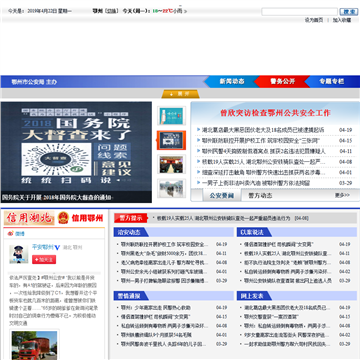The image size is (360, 360).
Task: Click the 设为首页 link
Action: coord(314,20)
